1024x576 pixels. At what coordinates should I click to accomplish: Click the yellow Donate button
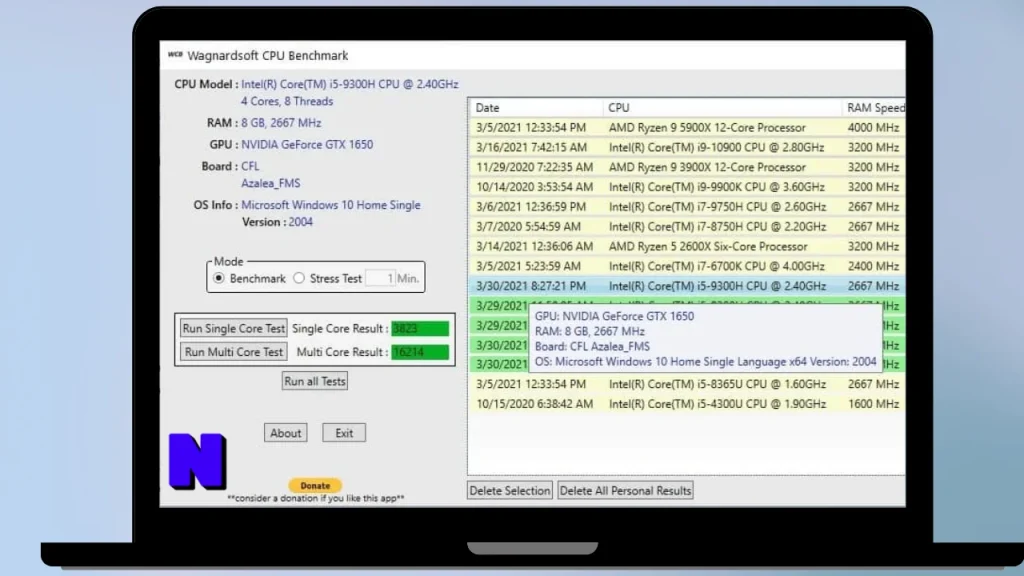[315, 485]
